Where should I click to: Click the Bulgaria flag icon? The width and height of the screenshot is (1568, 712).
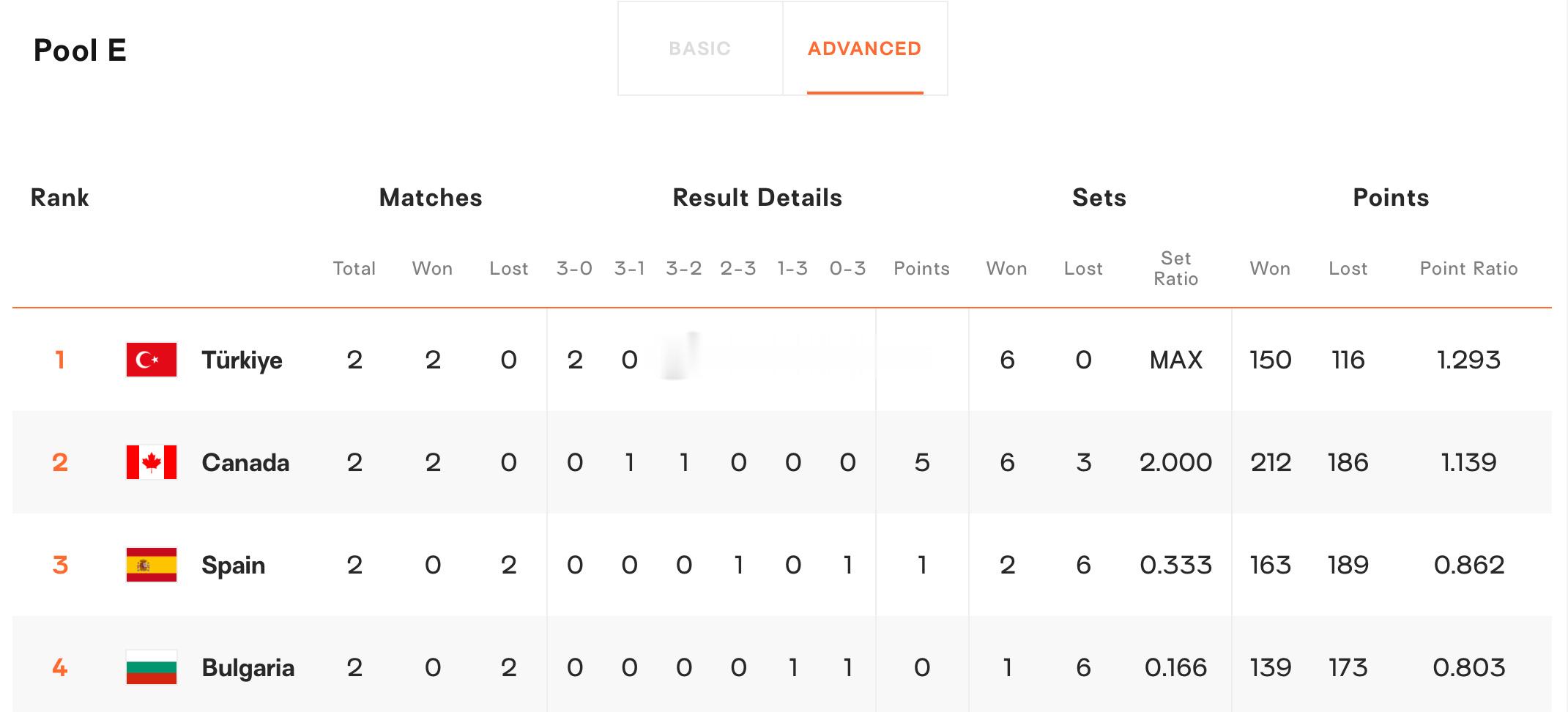152,667
